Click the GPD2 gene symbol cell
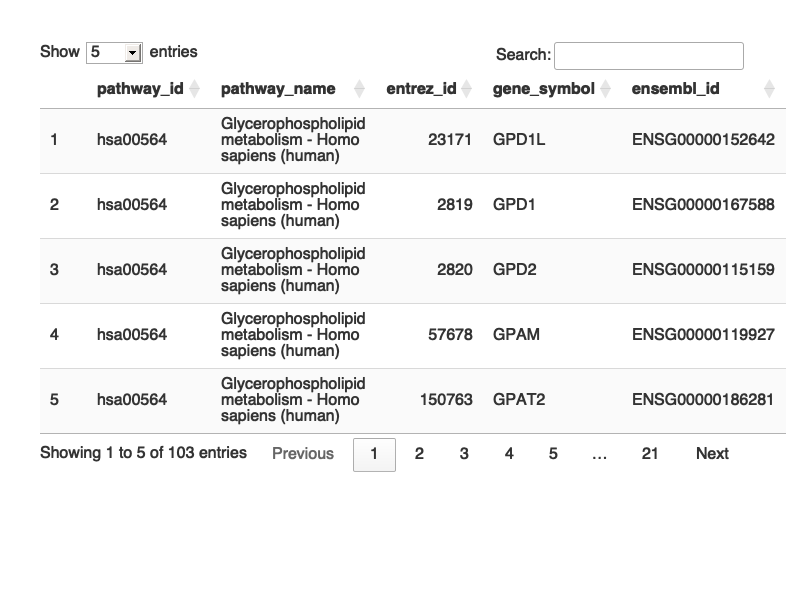The width and height of the screenshot is (786, 616). tap(515, 270)
